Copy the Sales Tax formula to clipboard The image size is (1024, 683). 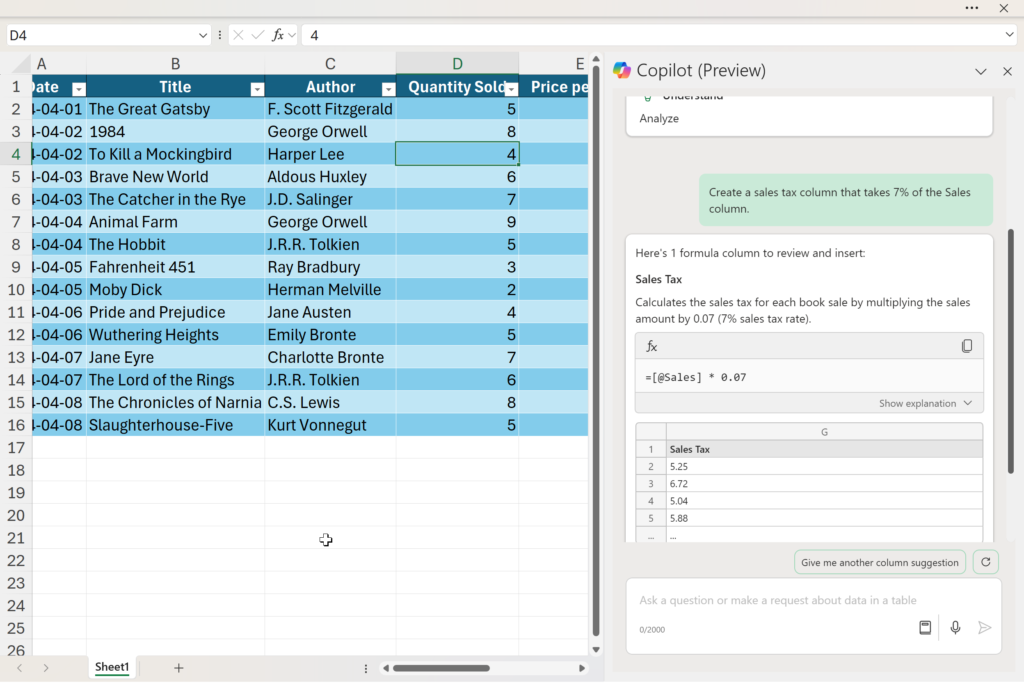[x=967, y=346]
